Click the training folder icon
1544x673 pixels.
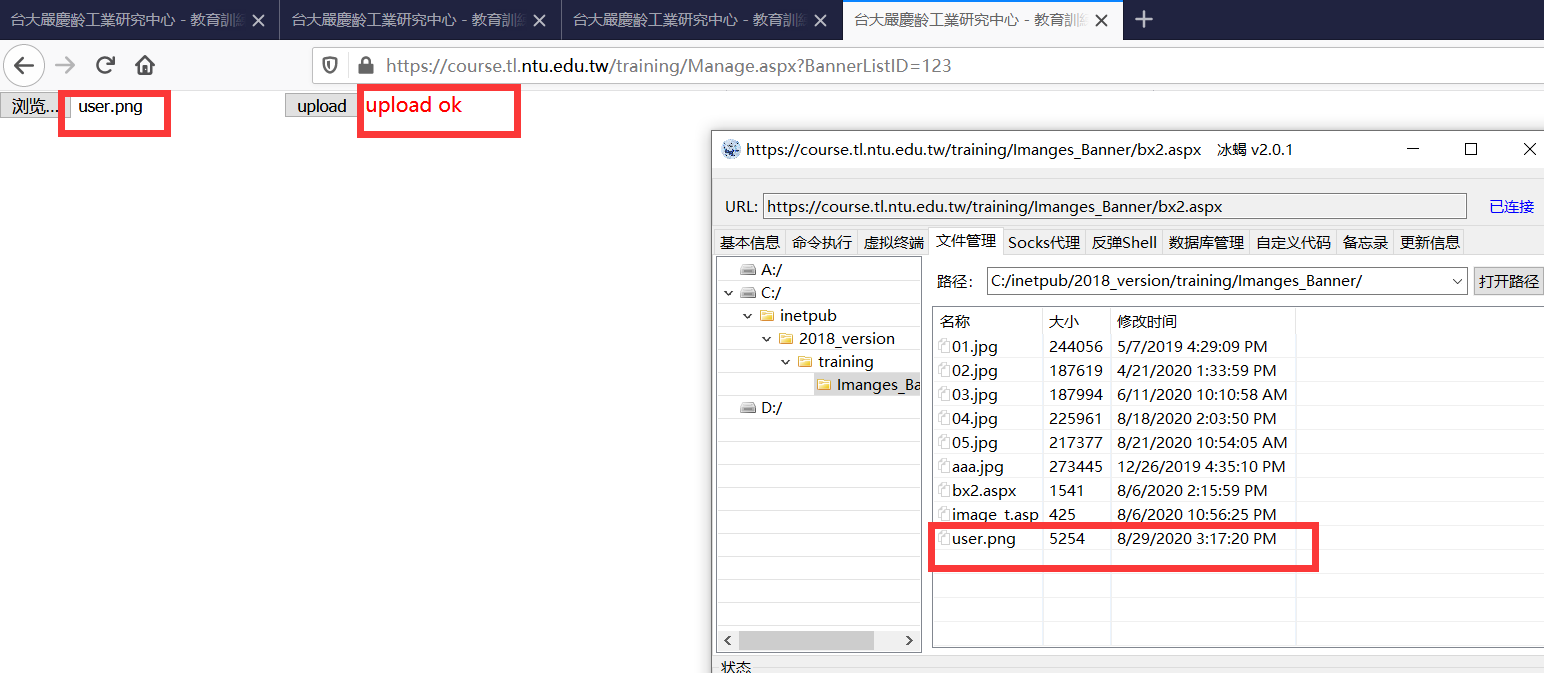click(x=805, y=362)
